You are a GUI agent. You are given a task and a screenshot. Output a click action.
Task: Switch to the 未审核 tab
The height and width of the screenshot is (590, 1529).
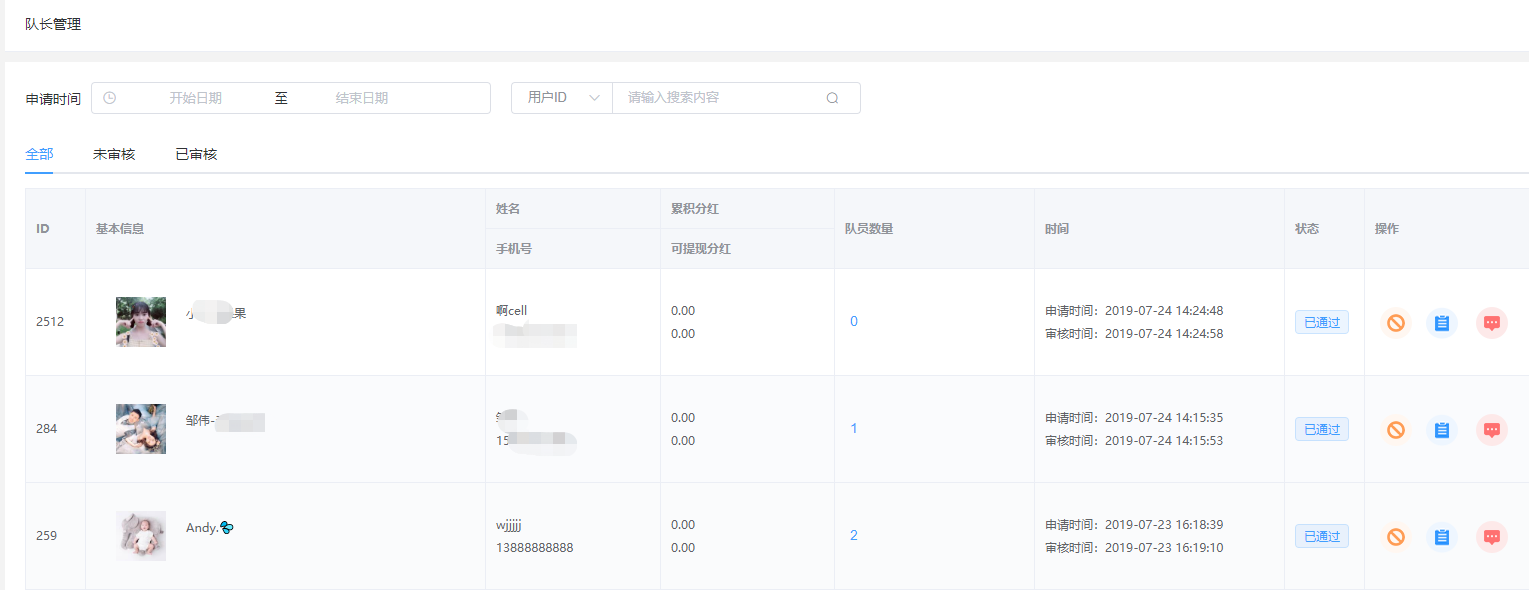114,154
